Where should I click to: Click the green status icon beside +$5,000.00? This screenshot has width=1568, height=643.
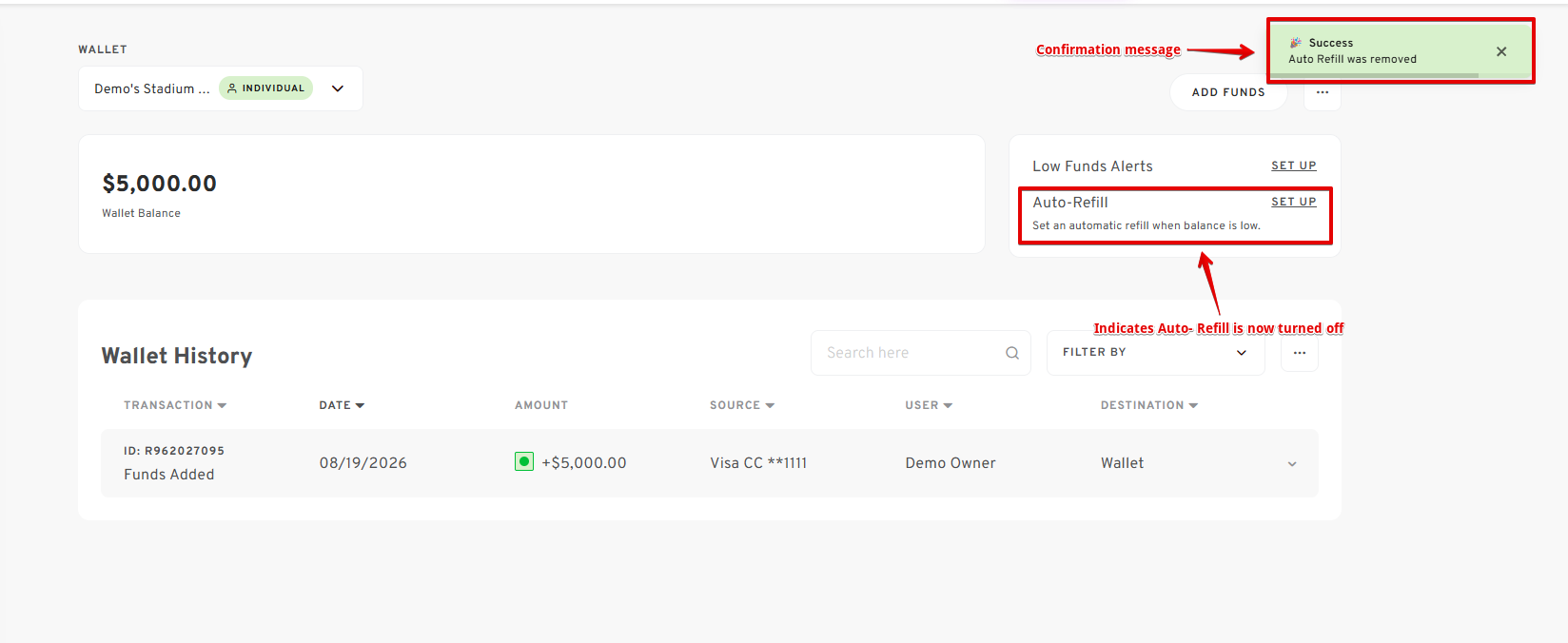coord(524,461)
